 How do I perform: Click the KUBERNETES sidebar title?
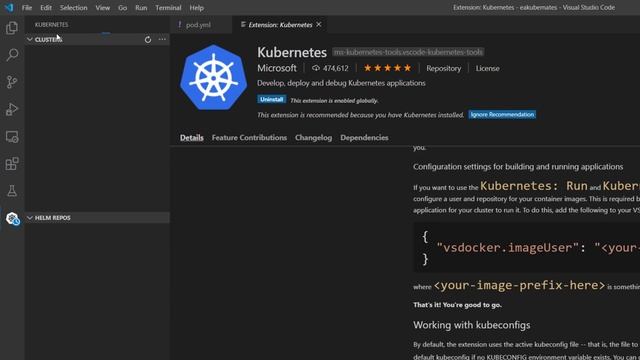(x=51, y=25)
